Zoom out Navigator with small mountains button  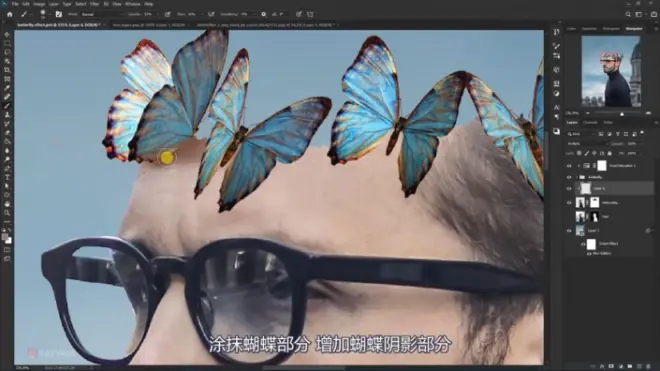point(588,113)
